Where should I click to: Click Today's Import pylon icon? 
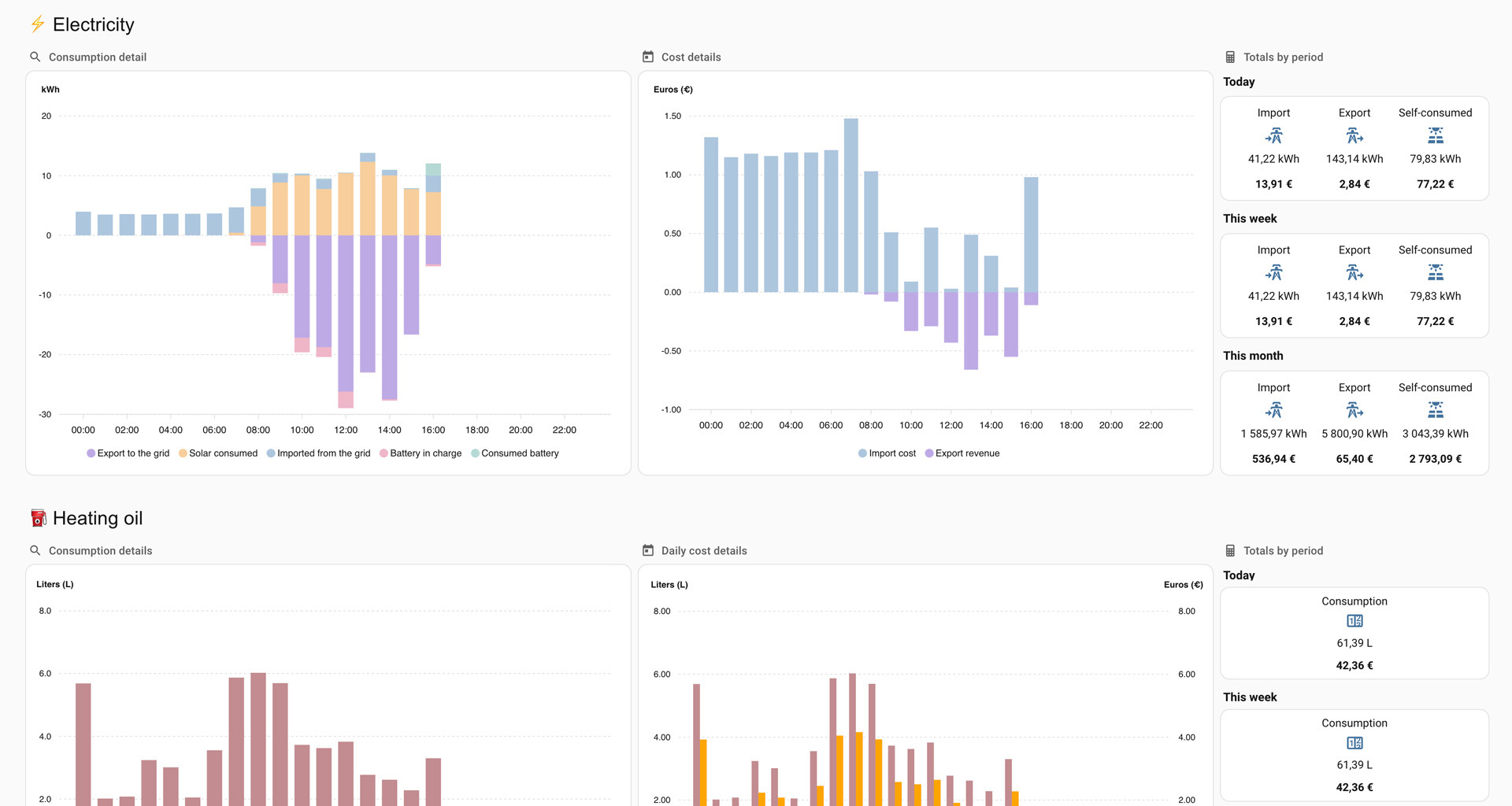[1273, 136]
